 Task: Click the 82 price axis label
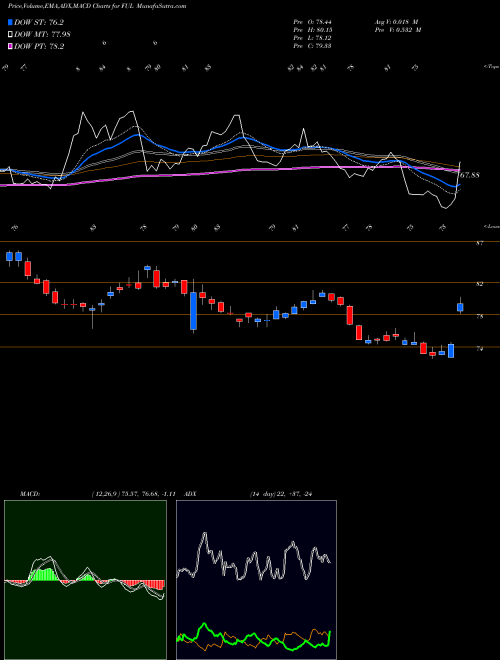pos(479,284)
